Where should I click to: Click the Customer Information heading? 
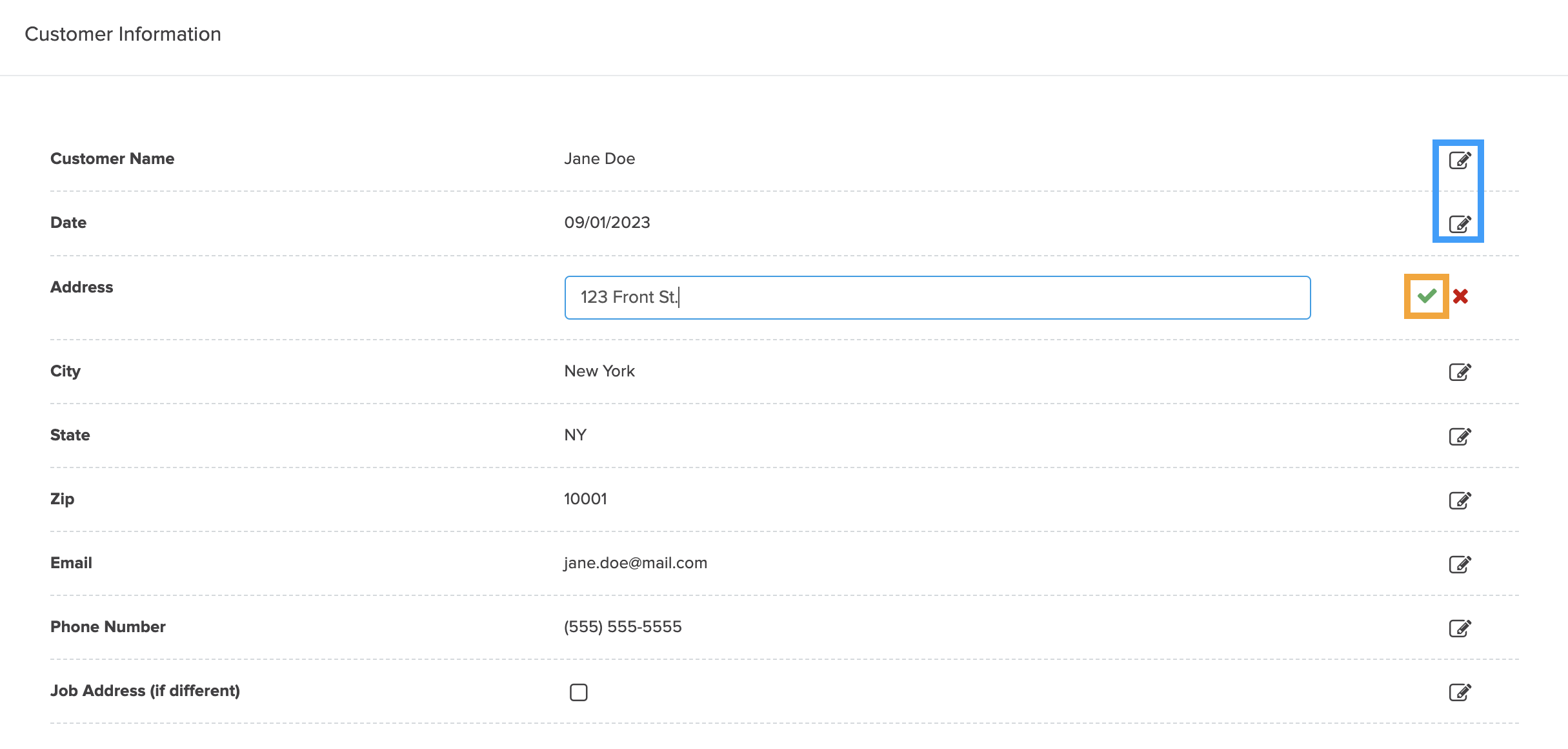tap(123, 34)
